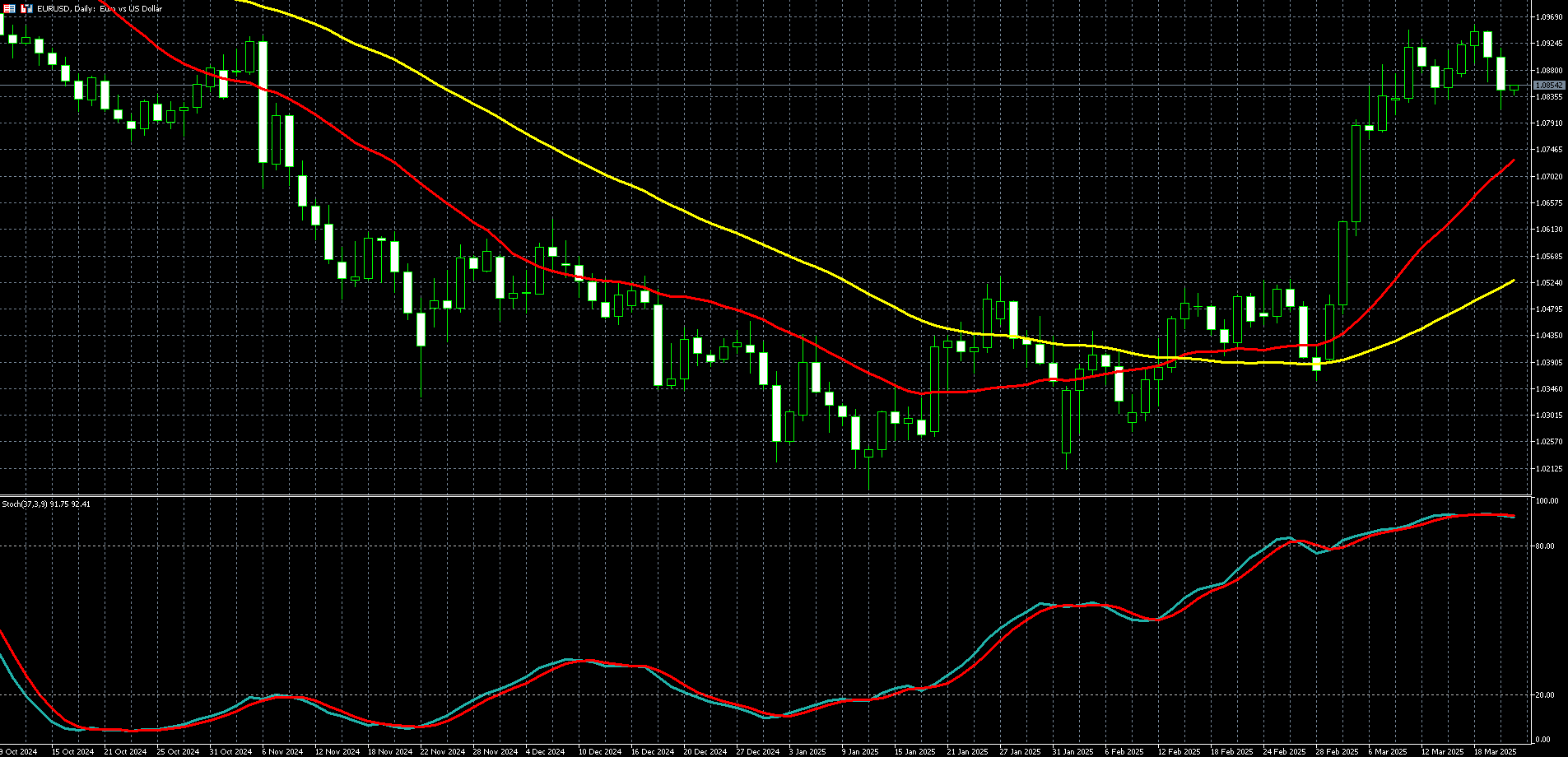Click the 3 Jan 2025 date label

807,751
